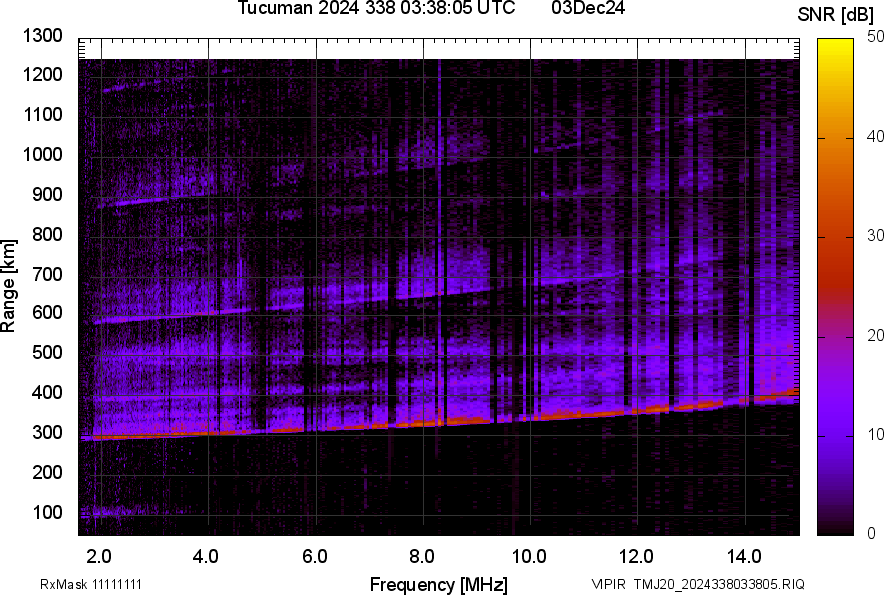Click the 100 label on the range axis

(48, 513)
